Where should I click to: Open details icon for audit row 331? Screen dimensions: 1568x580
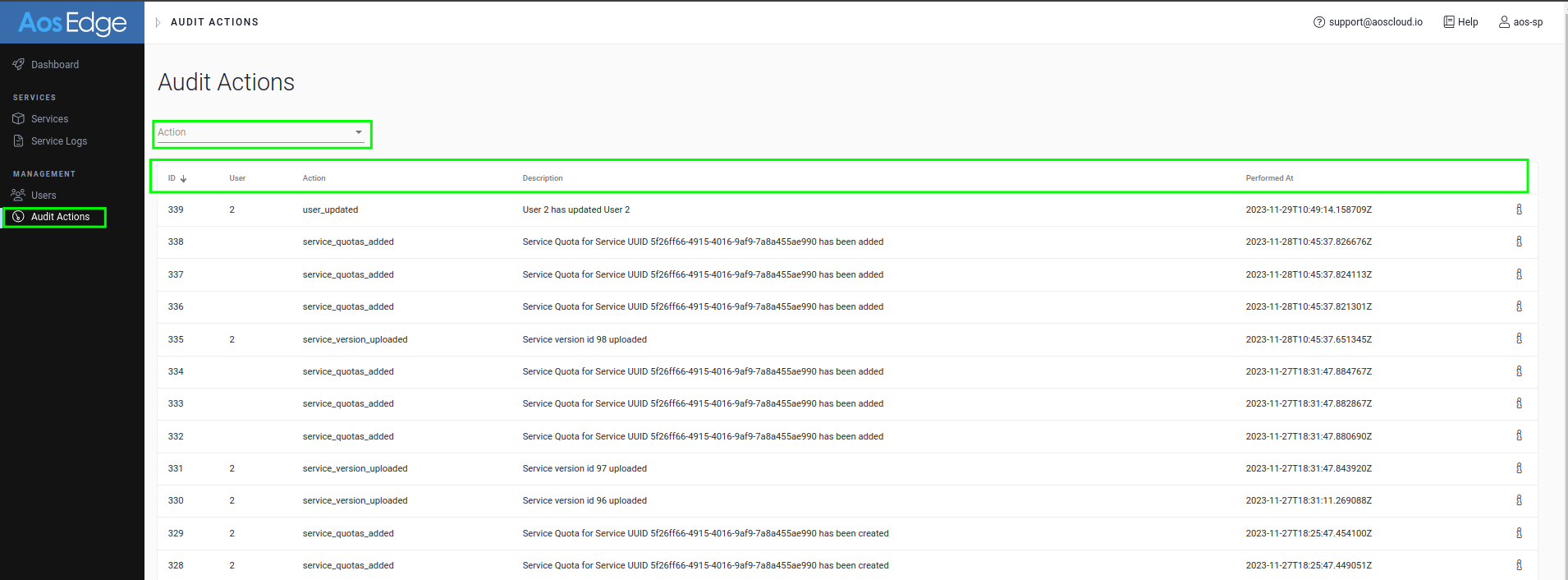click(x=1519, y=468)
